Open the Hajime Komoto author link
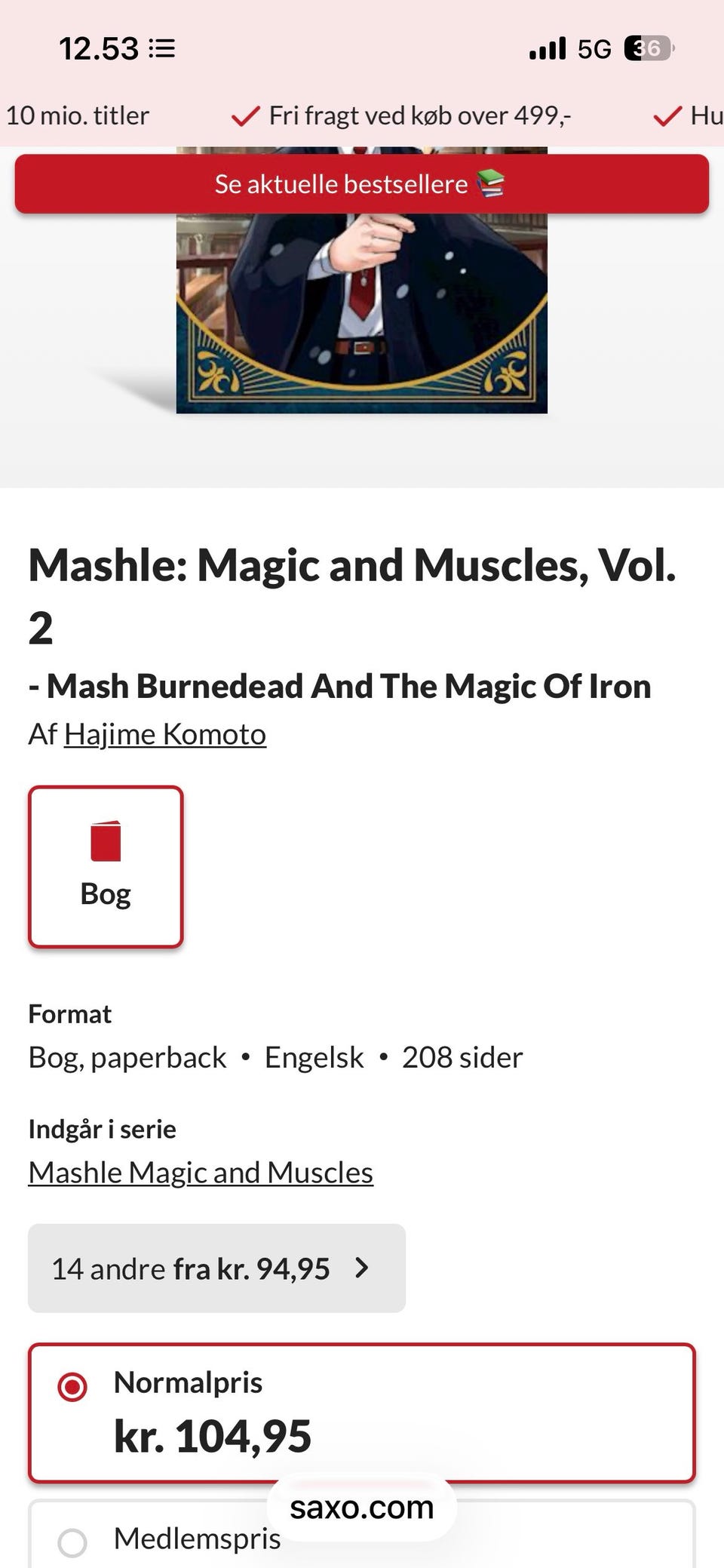 [165, 734]
